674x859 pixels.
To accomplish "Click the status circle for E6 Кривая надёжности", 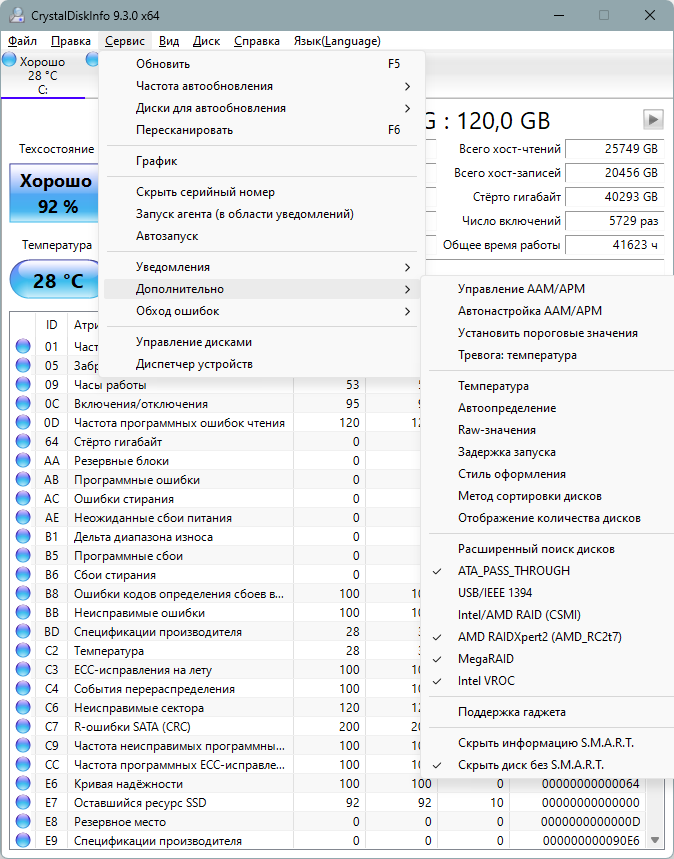I will coord(23,783).
